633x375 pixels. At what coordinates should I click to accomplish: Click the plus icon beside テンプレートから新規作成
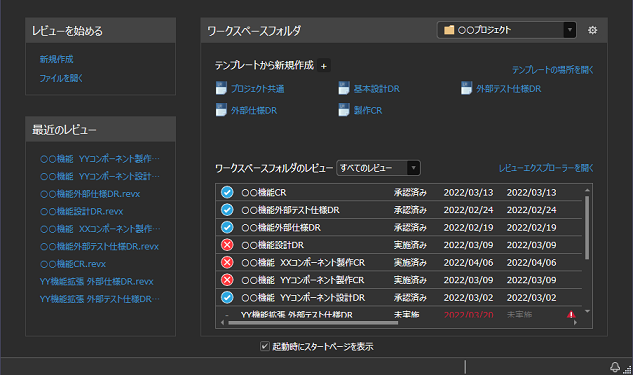(x=324, y=66)
